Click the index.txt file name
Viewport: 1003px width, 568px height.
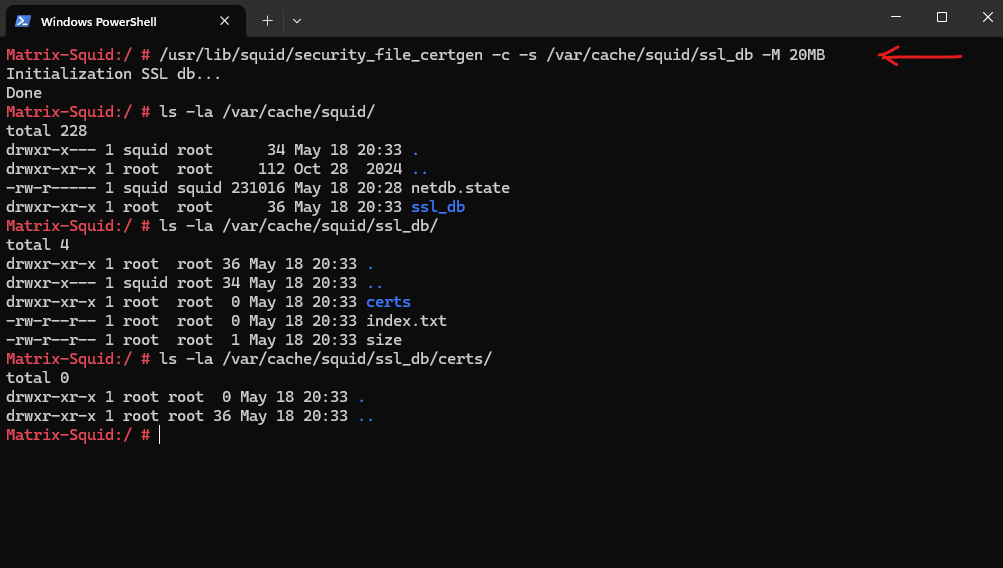pyautogui.click(x=406, y=320)
